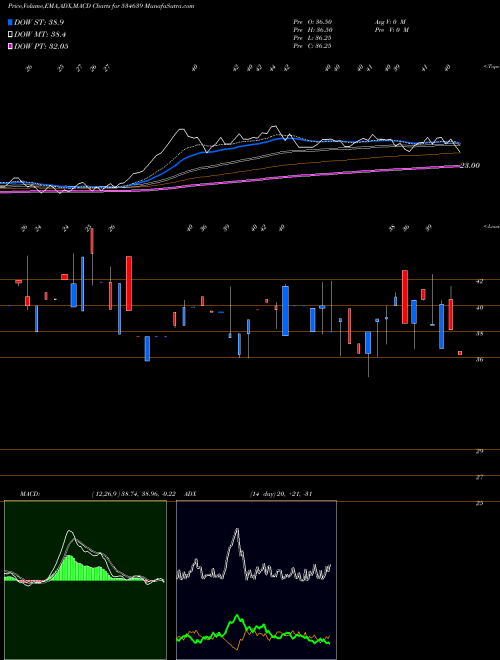Click the 40 price axis label
The image size is (500, 660).
click(479, 308)
